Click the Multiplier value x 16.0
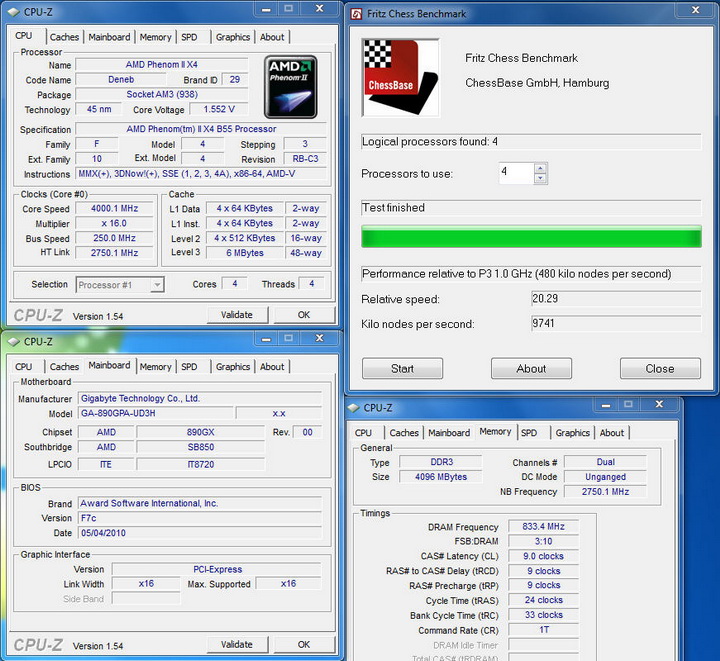This screenshot has width=720, height=661. click(x=114, y=224)
